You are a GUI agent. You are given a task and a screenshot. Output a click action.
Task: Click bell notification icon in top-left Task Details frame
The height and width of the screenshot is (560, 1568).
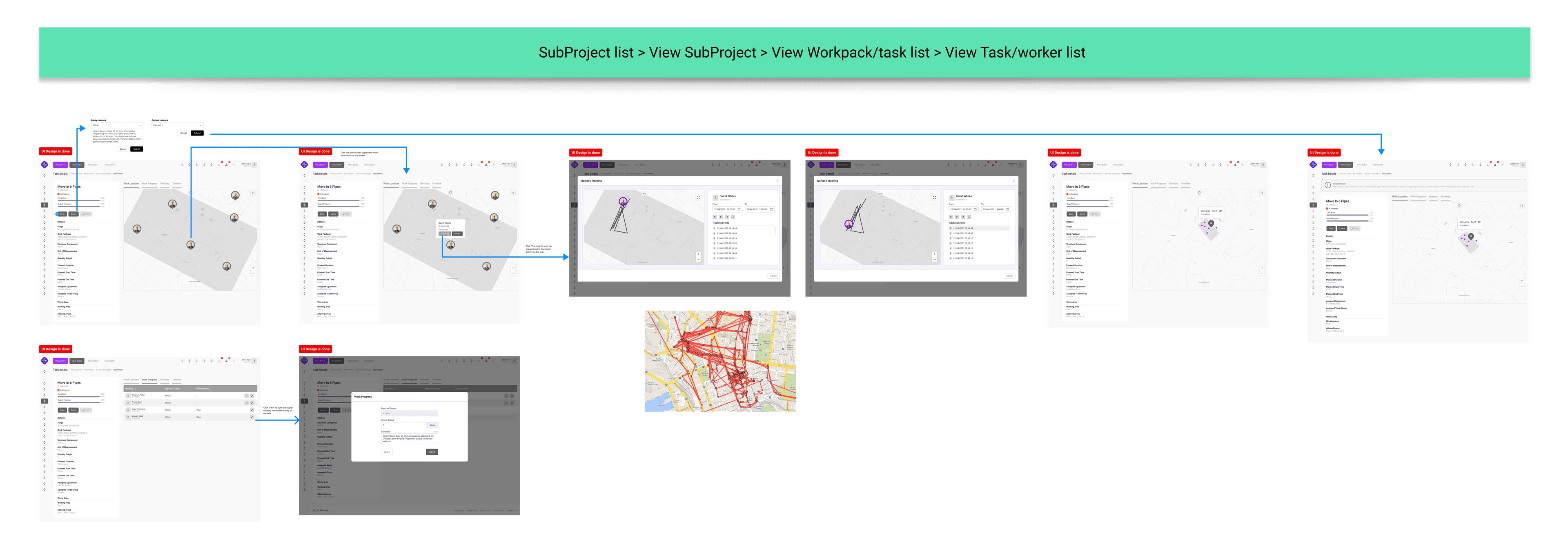[x=227, y=165]
